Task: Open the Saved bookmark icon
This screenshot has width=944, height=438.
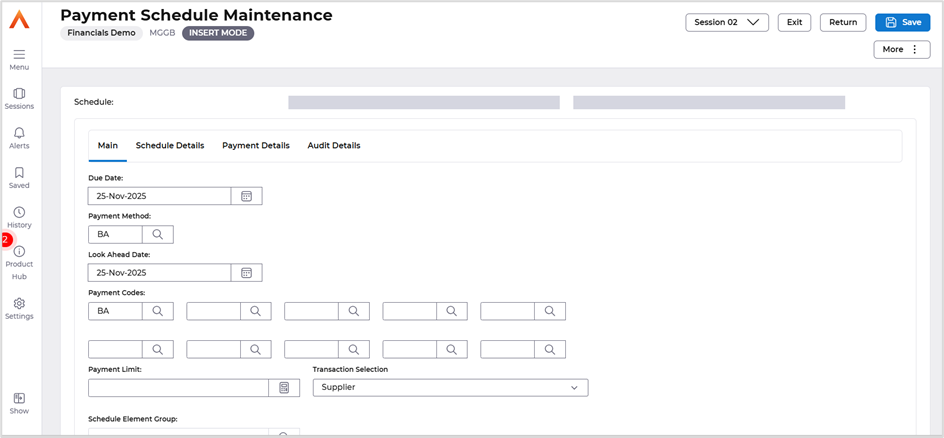Action: 19,173
